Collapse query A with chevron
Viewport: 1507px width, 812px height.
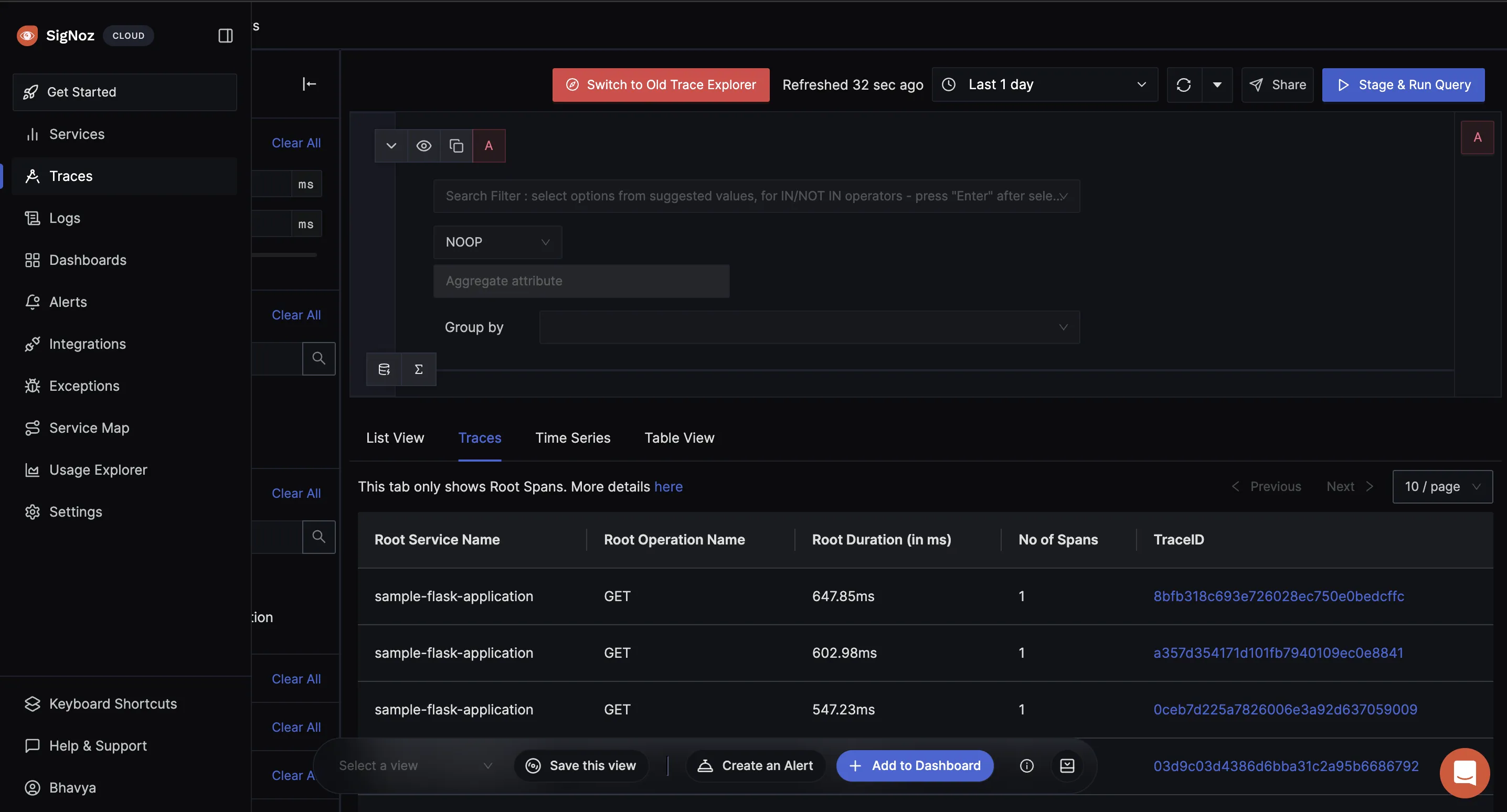(391, 146)
